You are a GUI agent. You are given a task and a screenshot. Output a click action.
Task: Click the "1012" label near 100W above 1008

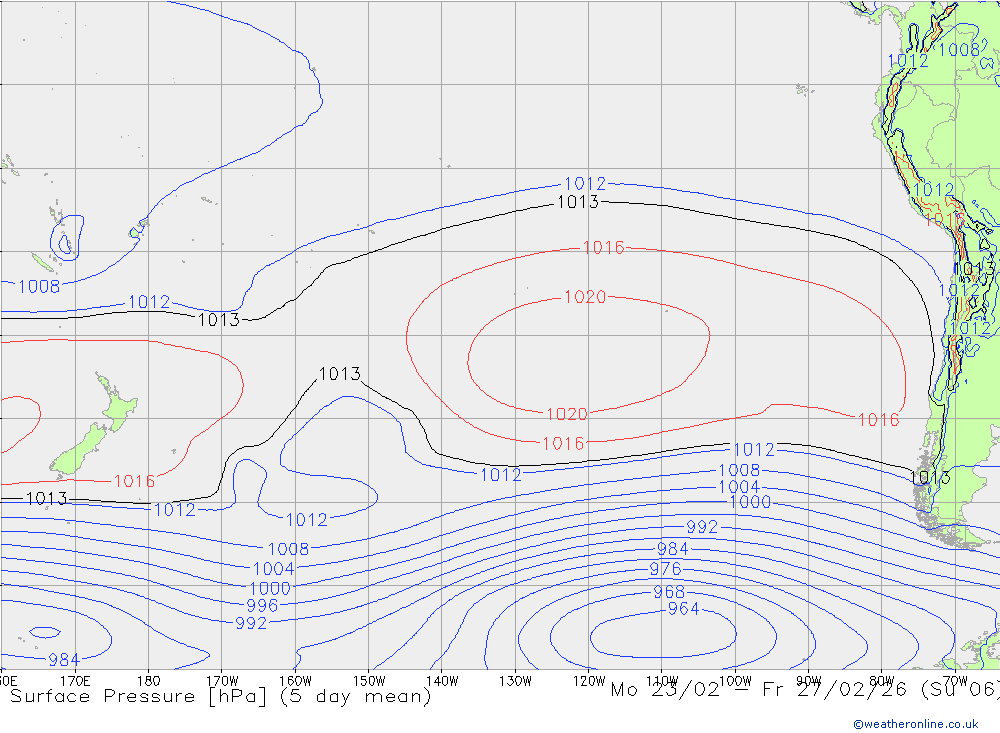754,450
